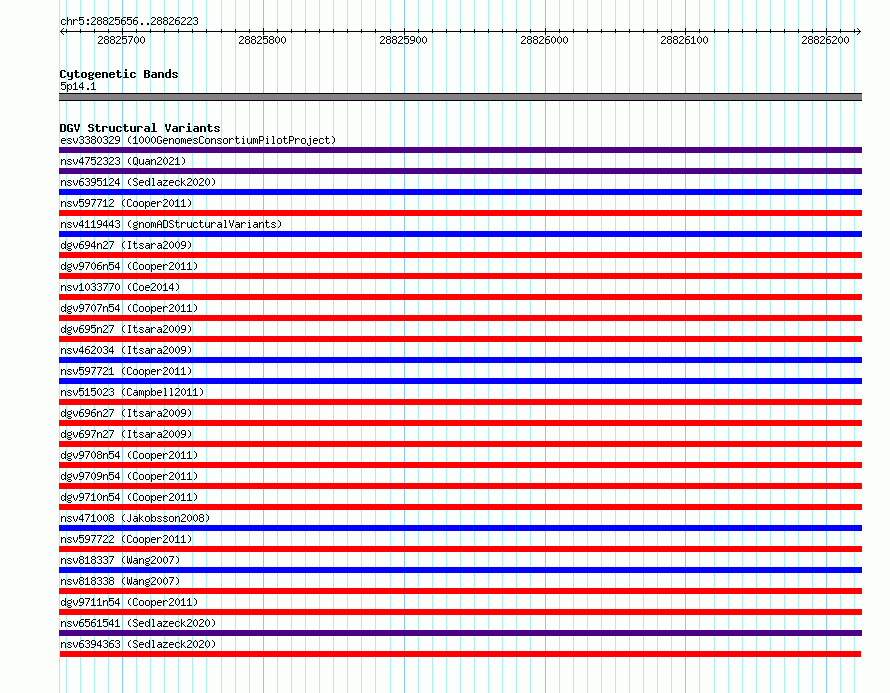This screenshot has height=693, width=890.
Task: Open dgv9707n54 (Cooper2011) entry
Action: pyautogui.click(x=129, y=308)
